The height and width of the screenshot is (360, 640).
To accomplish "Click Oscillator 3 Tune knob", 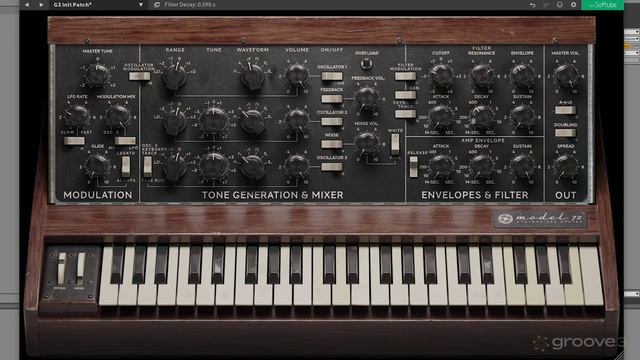I will tap(213, 165).
